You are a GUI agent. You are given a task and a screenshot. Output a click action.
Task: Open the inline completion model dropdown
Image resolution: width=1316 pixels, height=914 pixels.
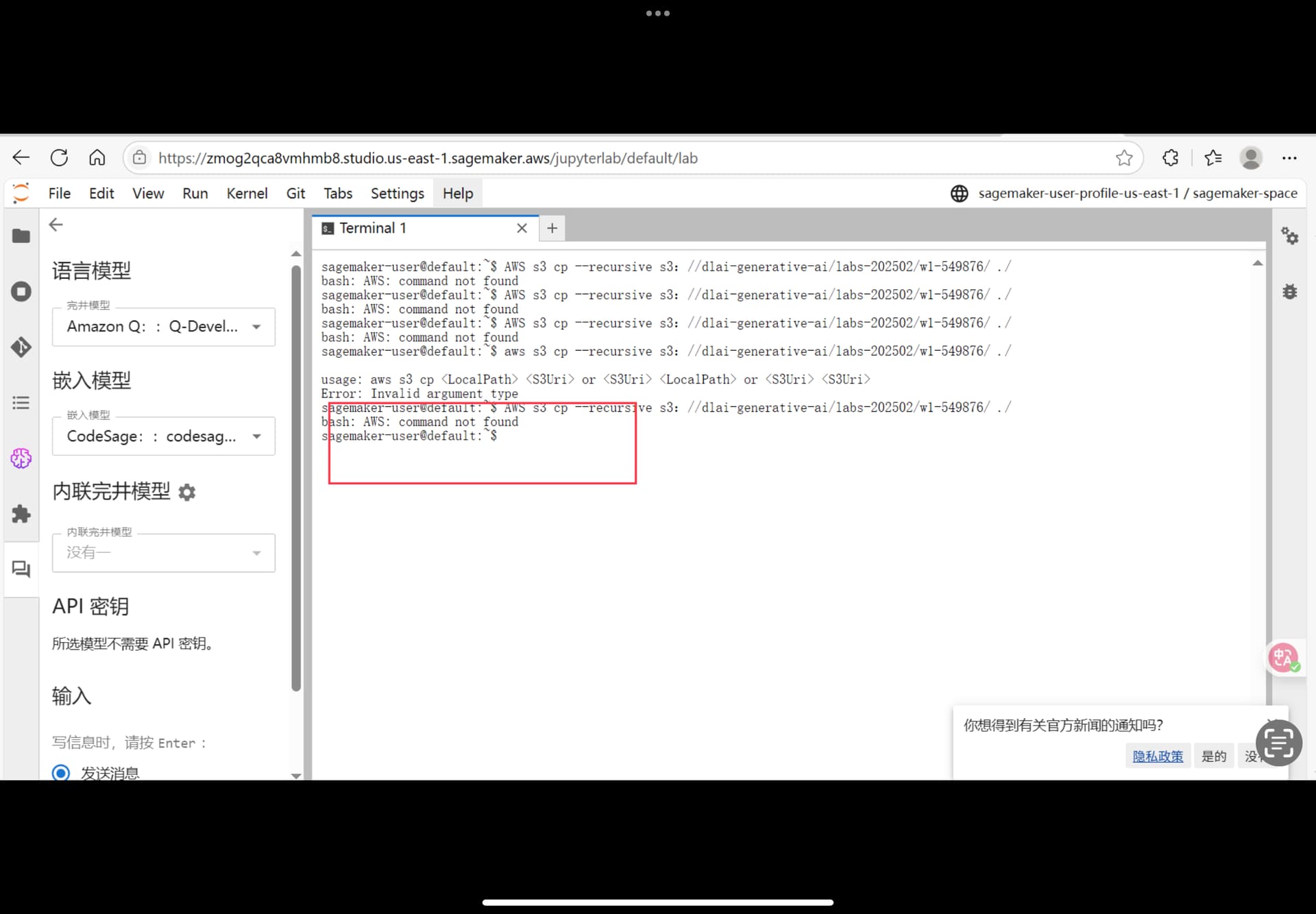pos(164,553)
